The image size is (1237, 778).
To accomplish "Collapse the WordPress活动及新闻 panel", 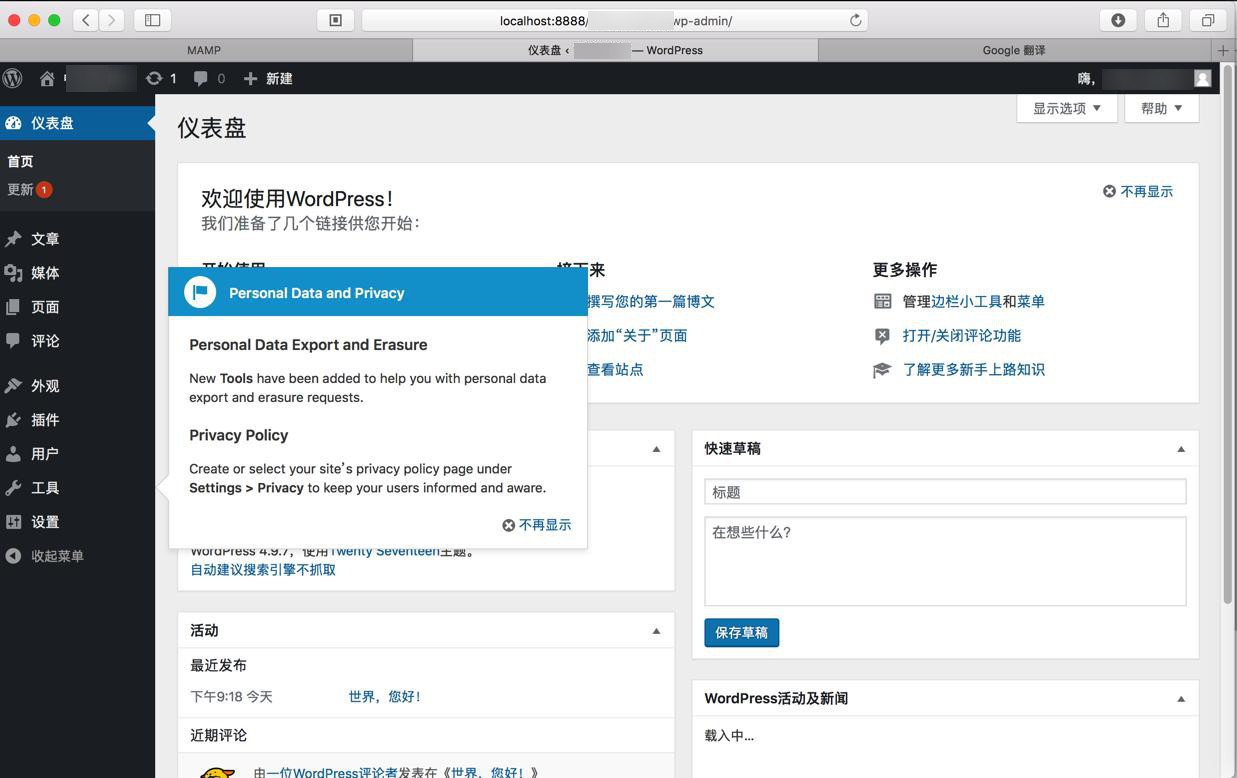I will (x=1181, y=699).
